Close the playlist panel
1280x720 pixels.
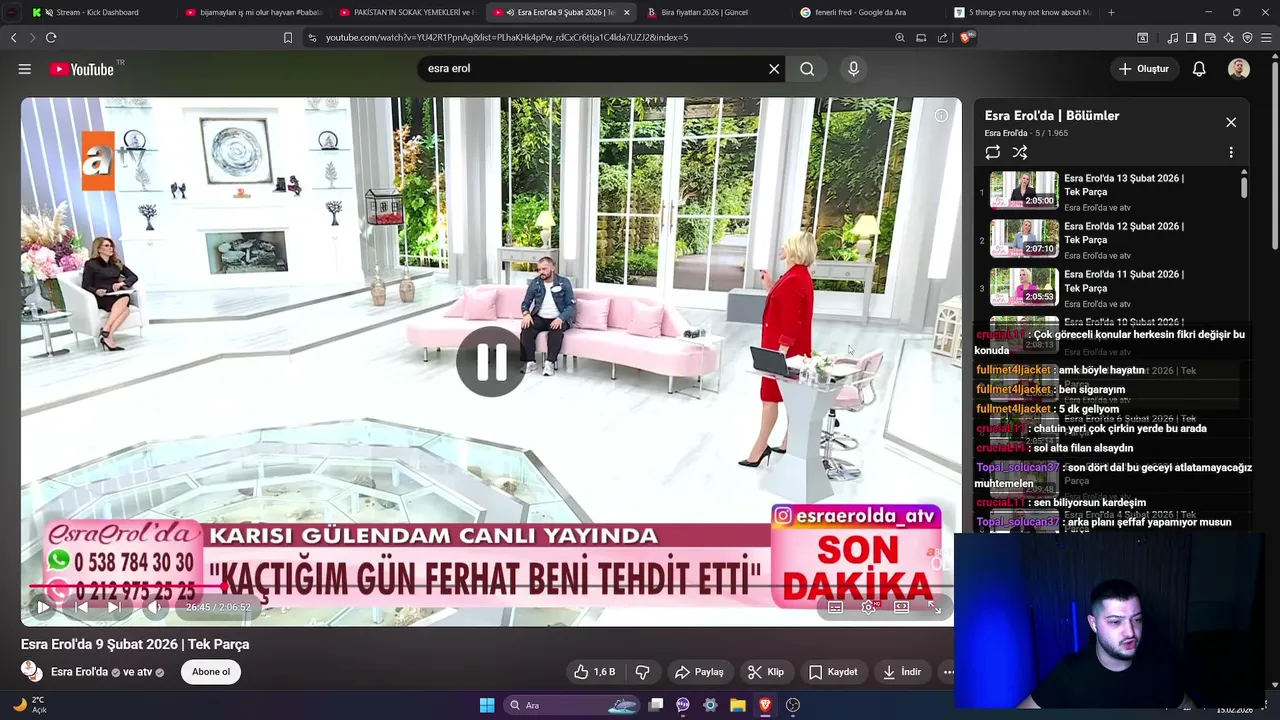pos(1231,122)
